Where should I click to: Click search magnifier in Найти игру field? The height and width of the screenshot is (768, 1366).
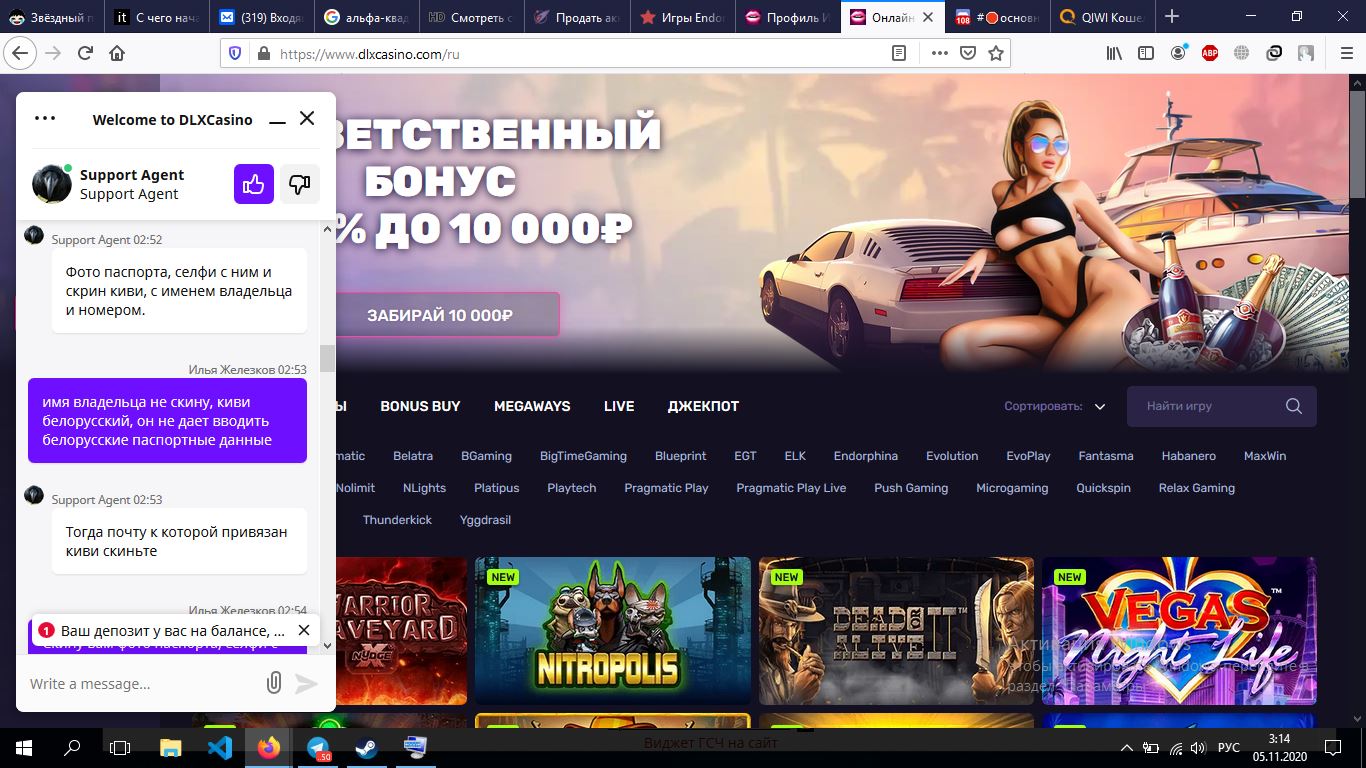[1294, 406]
